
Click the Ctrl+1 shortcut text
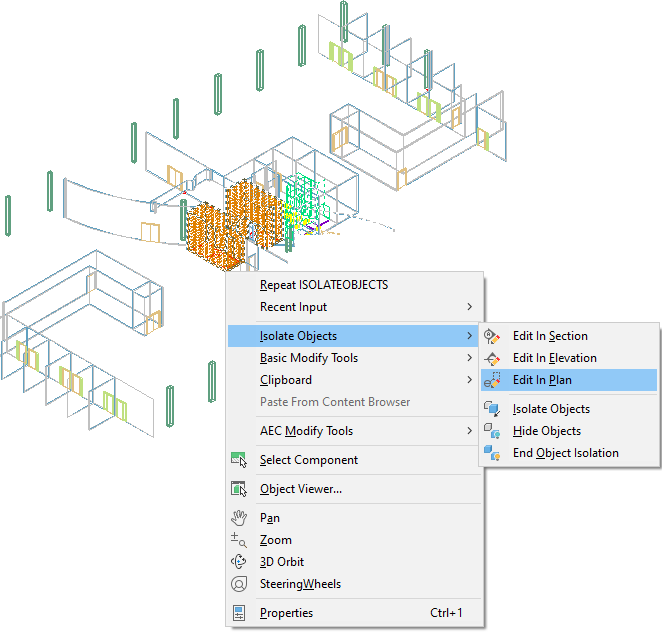446,613
